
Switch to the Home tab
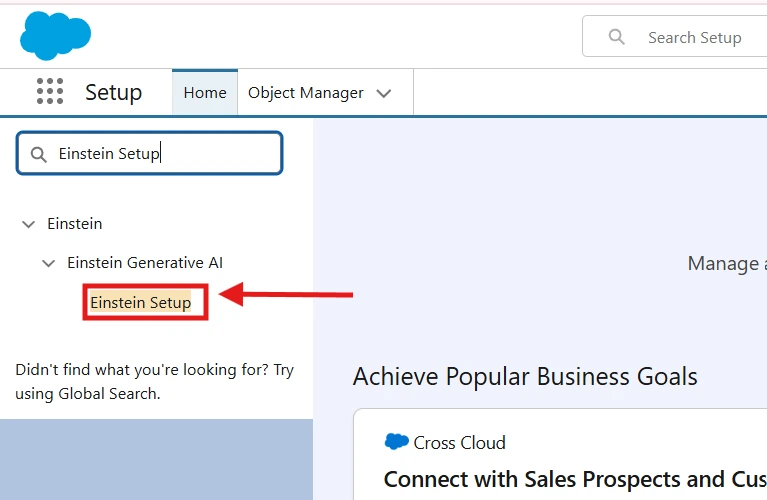(205, 93)
